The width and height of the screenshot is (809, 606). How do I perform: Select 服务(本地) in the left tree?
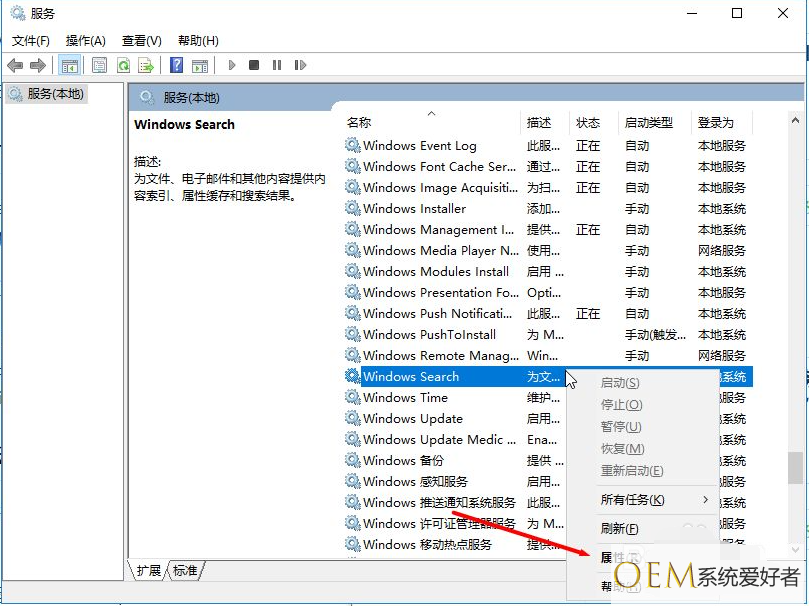pos(55,94)
